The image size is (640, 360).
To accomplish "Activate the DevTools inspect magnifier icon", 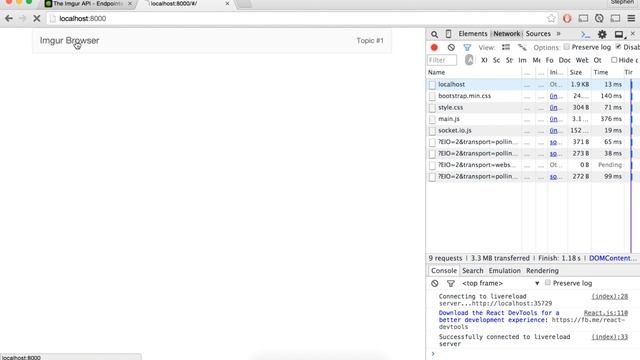I will [x=434, y=34].
